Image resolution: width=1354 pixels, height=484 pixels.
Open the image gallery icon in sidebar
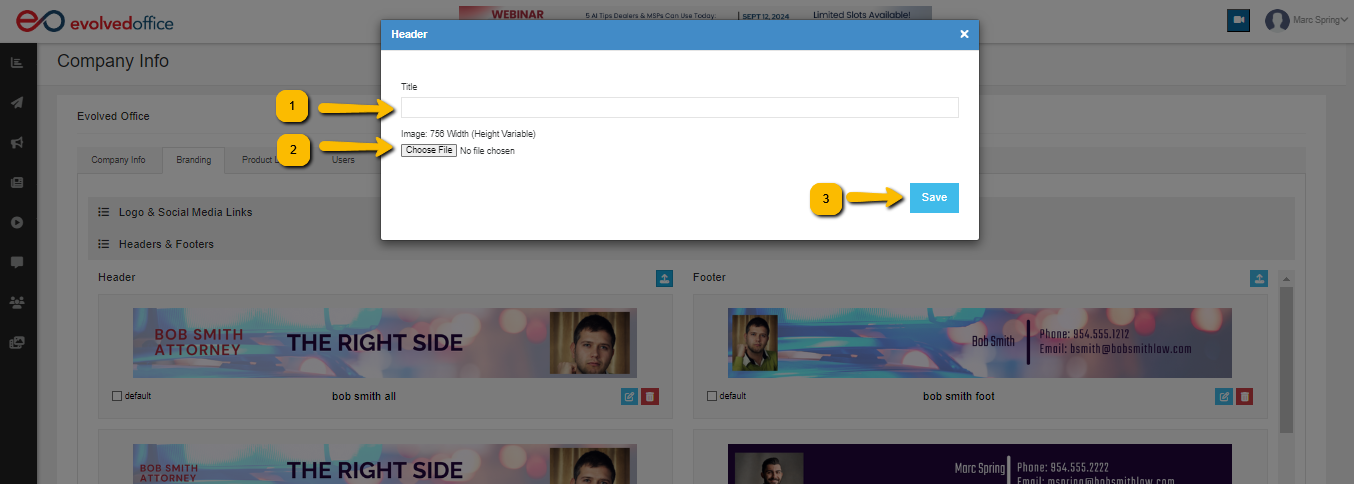(17, 342)
